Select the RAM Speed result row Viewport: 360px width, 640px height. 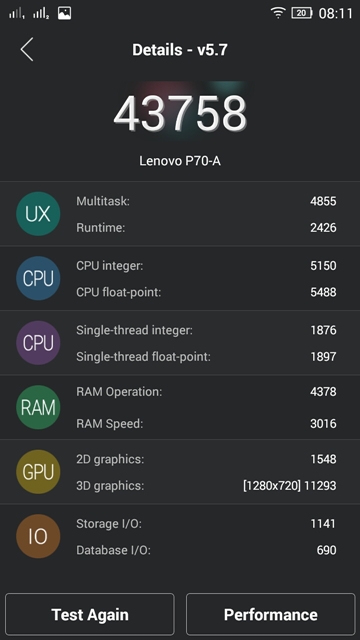click(206, 423)
